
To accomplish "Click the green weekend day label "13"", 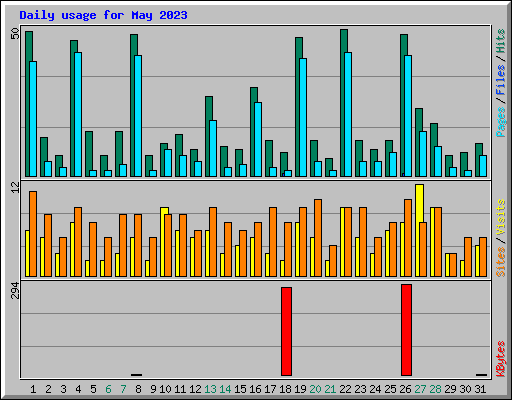I will point(210,389).
